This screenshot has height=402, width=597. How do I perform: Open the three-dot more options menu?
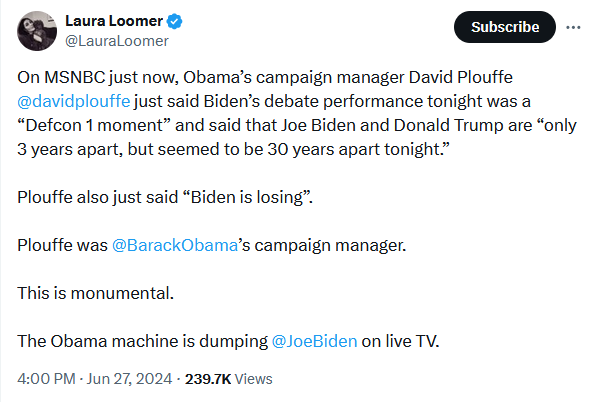tap(573, 27)
